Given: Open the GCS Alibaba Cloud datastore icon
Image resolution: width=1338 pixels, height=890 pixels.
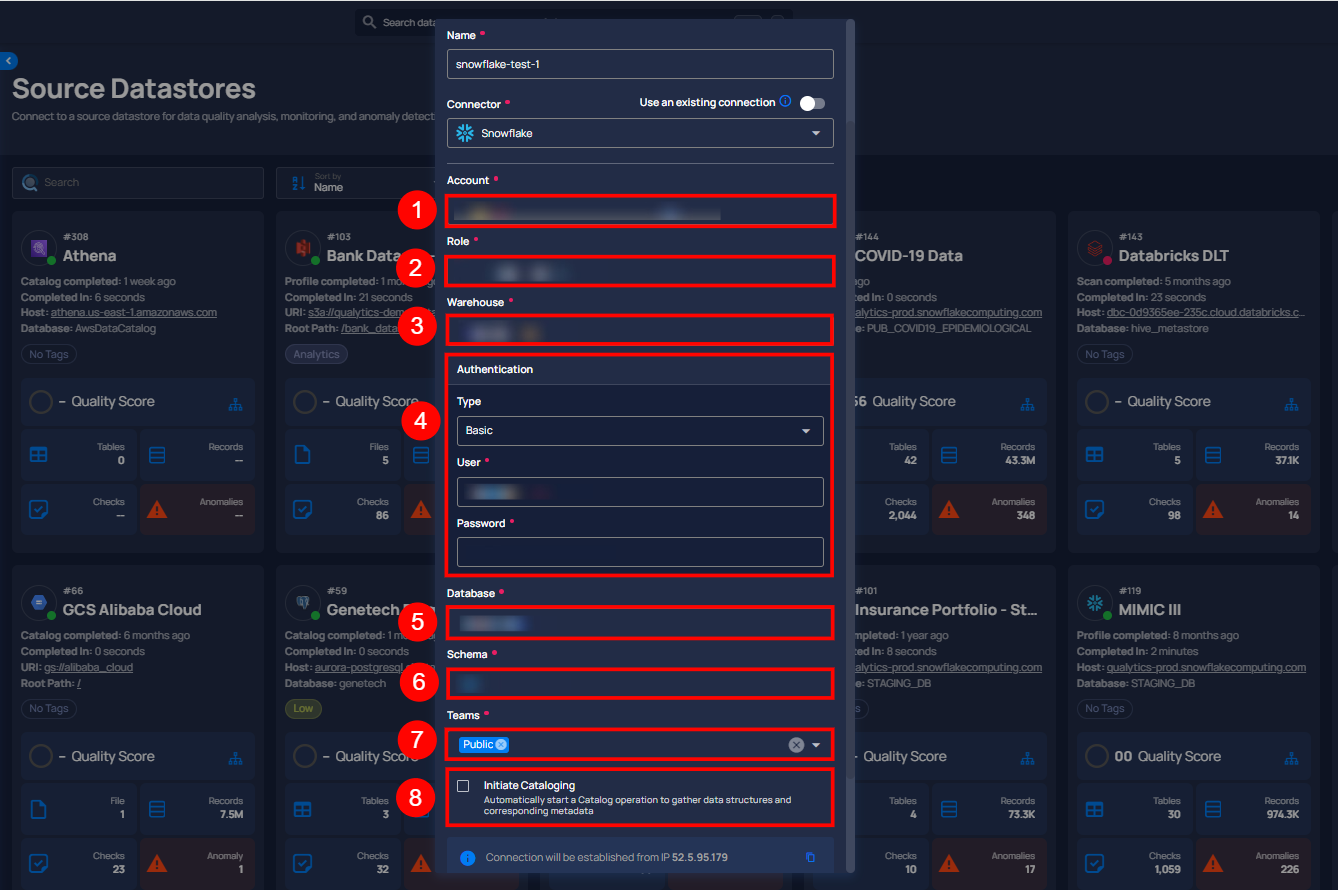Looking at the screenshot, I should pyautogui.click(x=40, y=603).
